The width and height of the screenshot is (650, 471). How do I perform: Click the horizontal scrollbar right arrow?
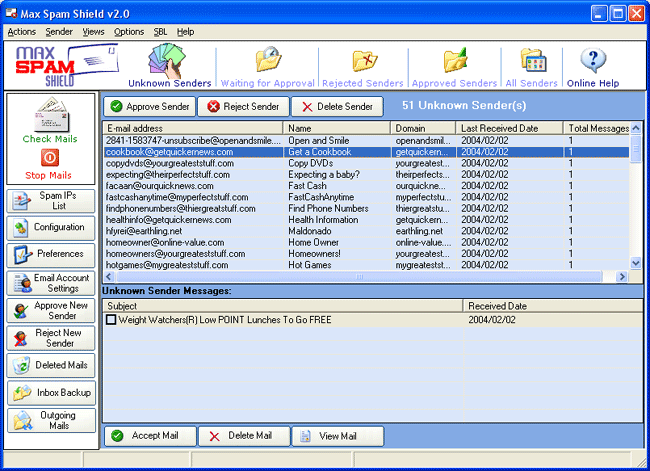(621, 277)
